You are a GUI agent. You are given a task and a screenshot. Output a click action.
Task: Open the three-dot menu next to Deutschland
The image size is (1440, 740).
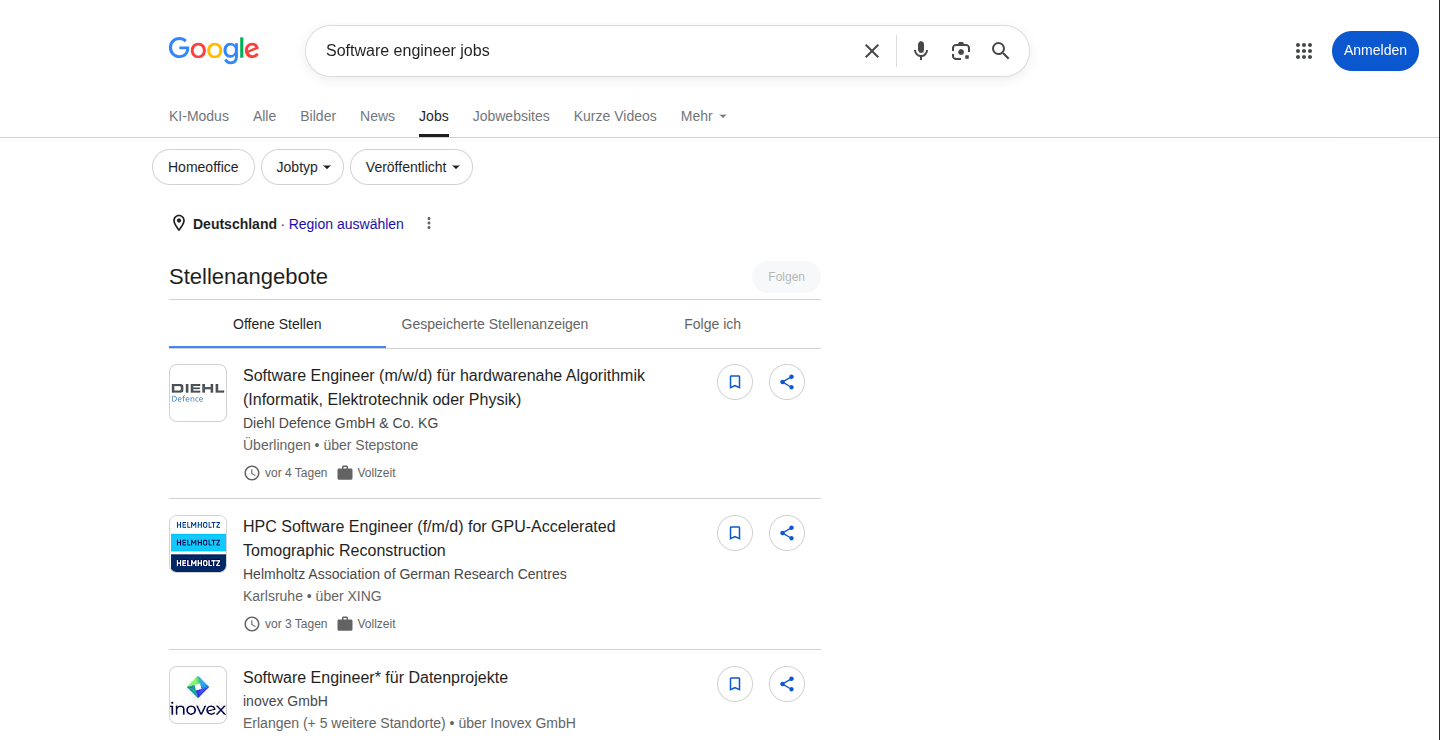pos(429,223)
